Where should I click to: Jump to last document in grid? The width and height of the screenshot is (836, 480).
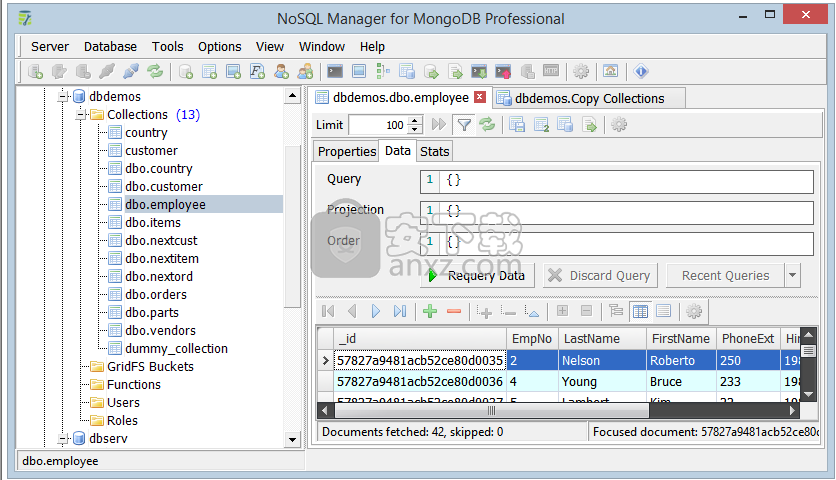tap(400, 311)
